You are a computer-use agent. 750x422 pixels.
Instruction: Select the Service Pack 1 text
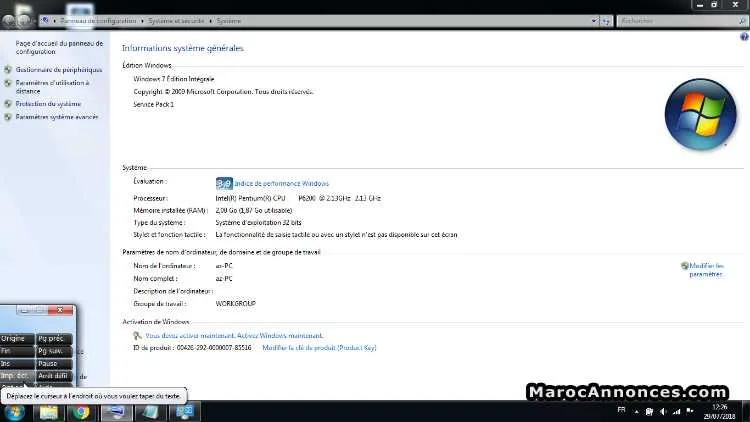[154, 104]
